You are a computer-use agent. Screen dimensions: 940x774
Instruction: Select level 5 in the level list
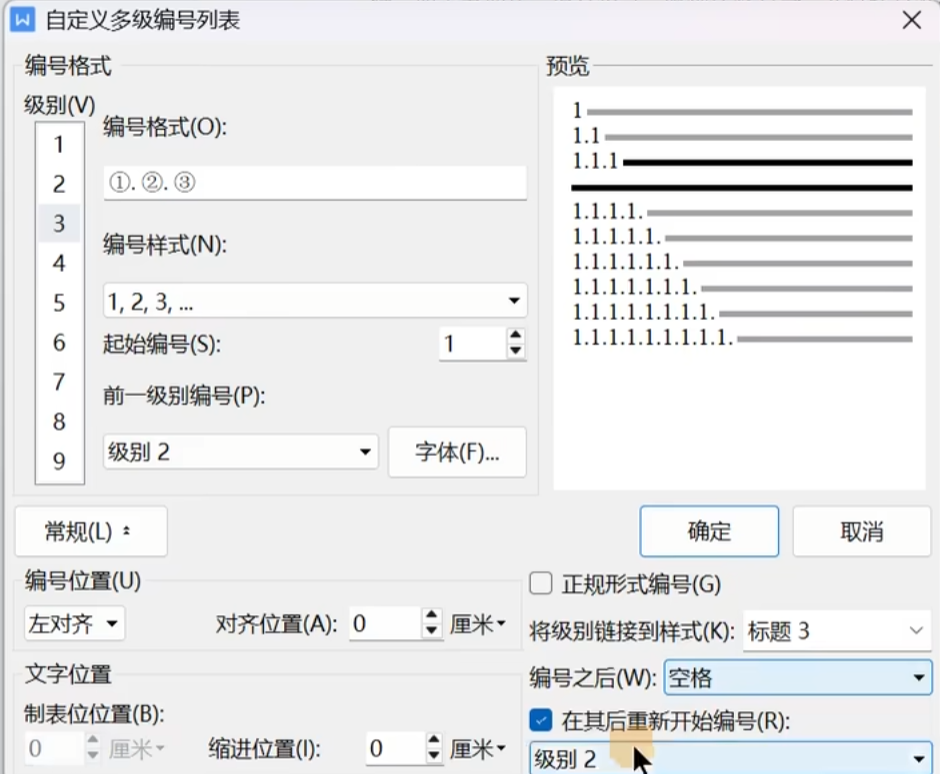click(59, 303)
